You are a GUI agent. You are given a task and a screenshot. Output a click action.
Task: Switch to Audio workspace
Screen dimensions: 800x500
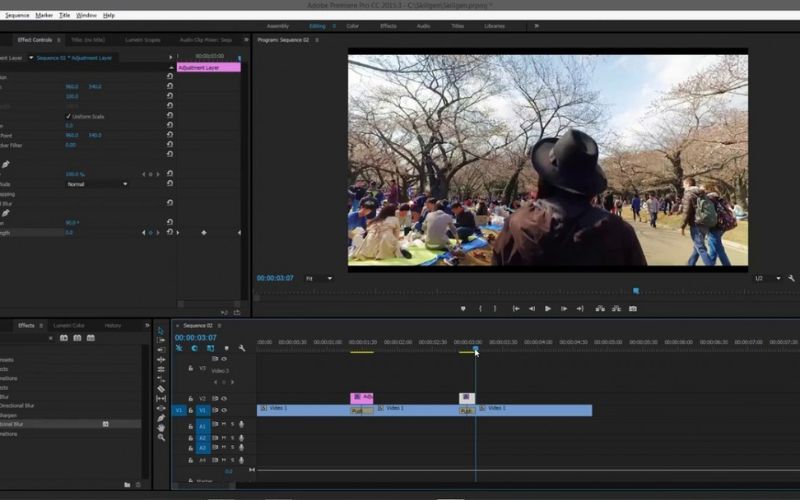pyautogui.click(x=423, y=26)
